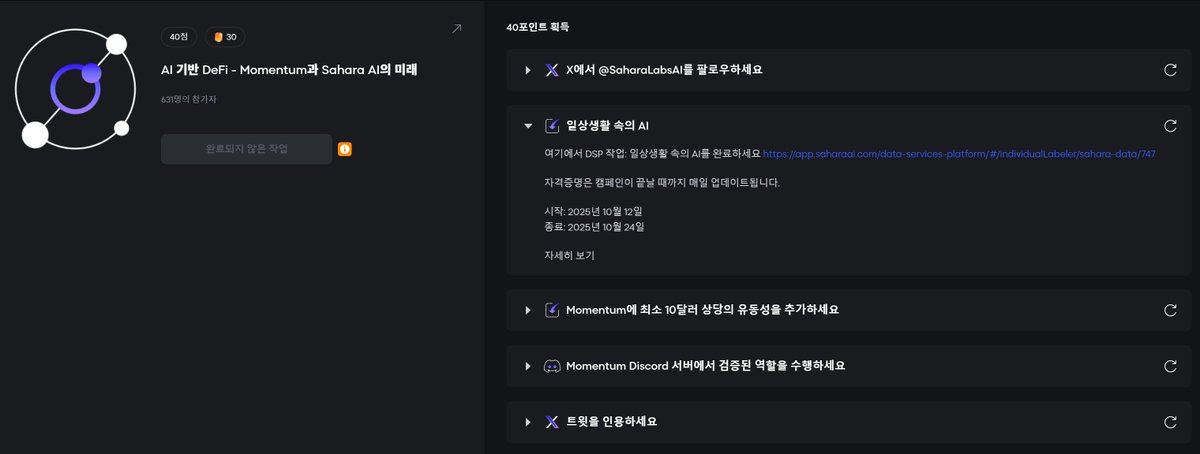Click the X에서 @SaharaLabsAI task title
1200x454 pixels.
coord(664,70)
